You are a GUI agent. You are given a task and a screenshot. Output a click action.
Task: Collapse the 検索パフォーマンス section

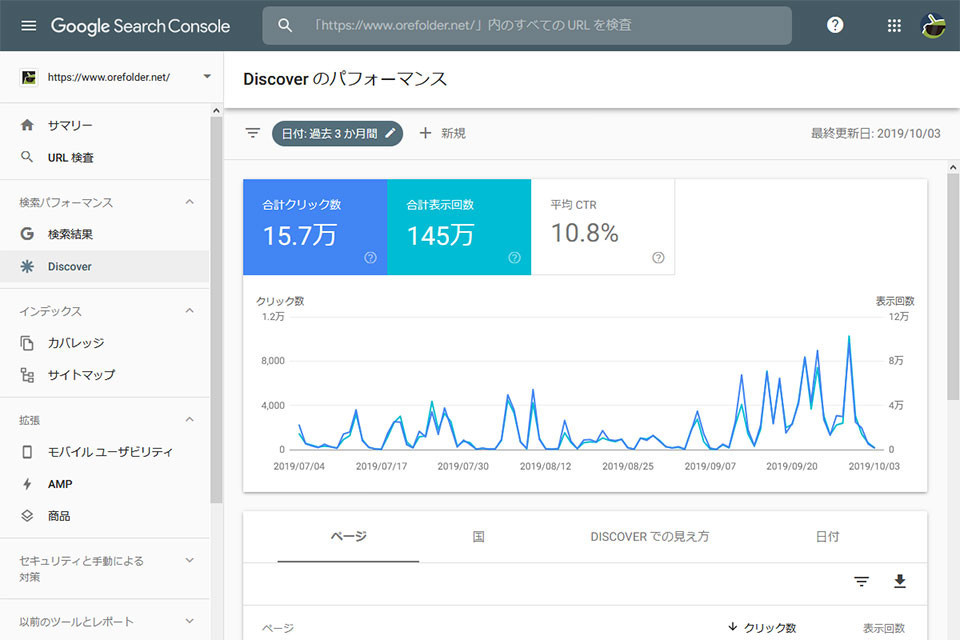(190, 201)
